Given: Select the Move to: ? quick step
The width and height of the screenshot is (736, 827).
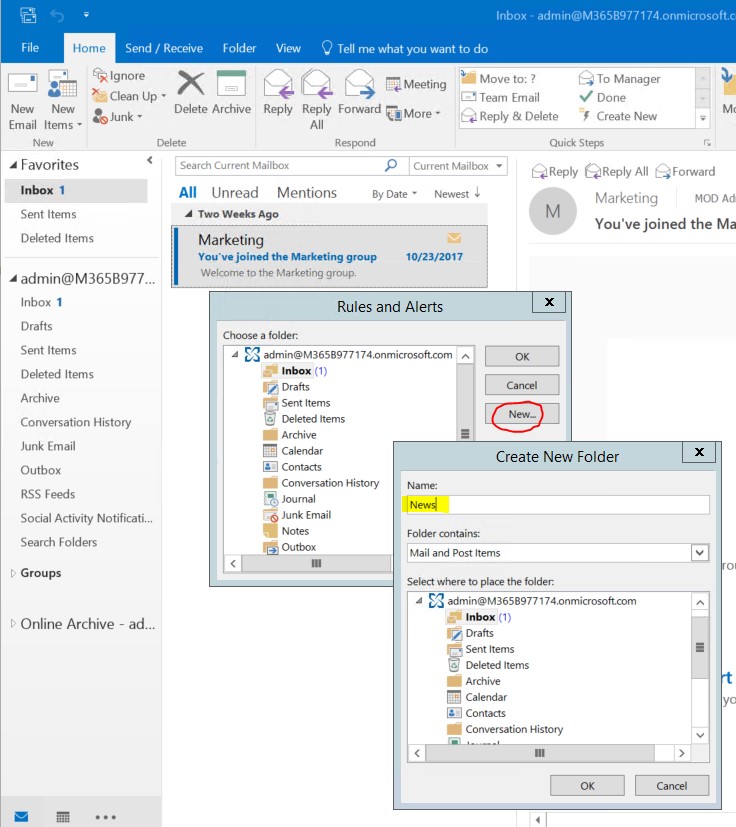Looking at the screenshot, I should pyautogui.click(x=499, y=79).
